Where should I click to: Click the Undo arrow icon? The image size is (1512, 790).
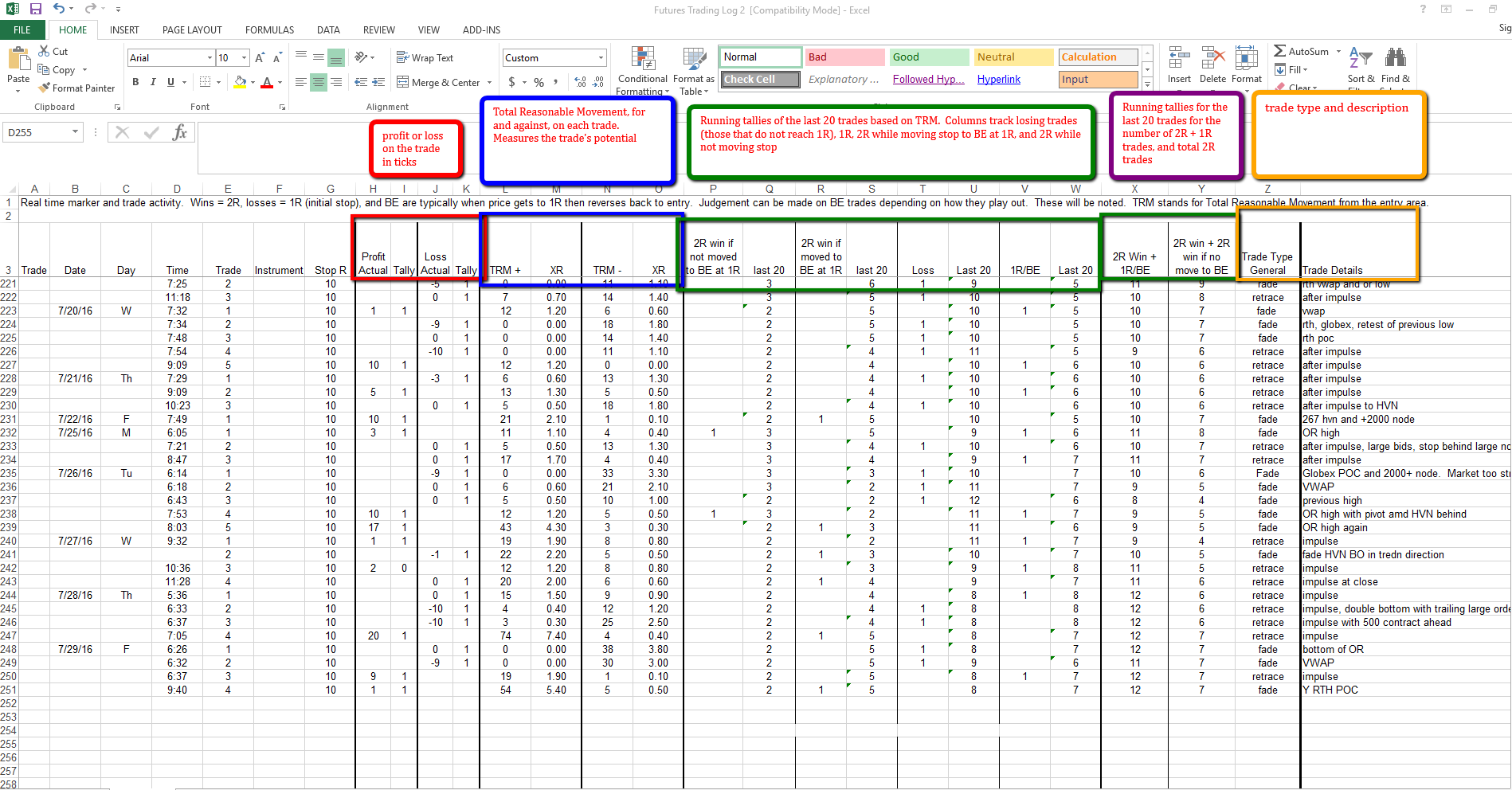click(59, 9)
